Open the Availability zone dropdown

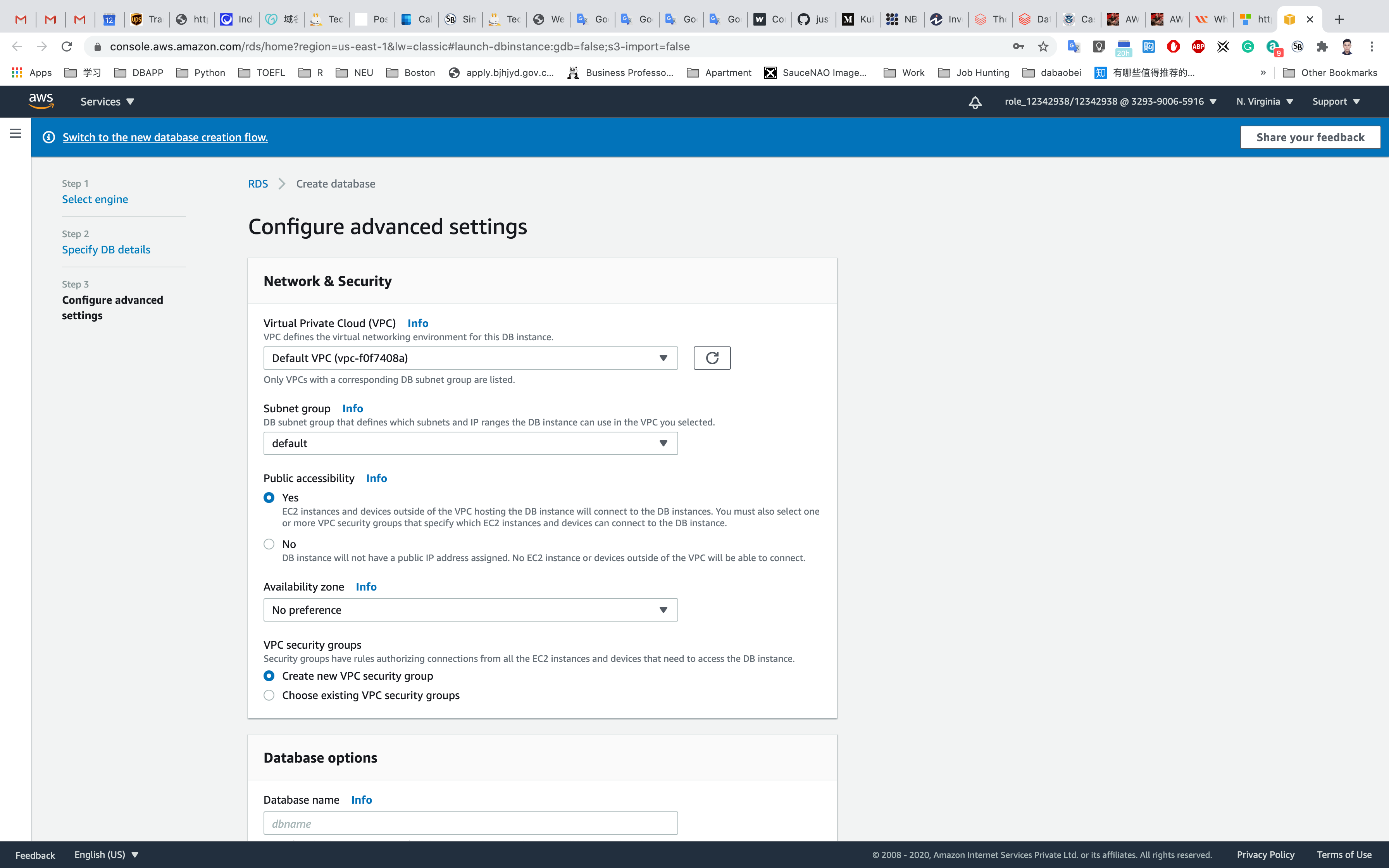(x=470, y=610)
